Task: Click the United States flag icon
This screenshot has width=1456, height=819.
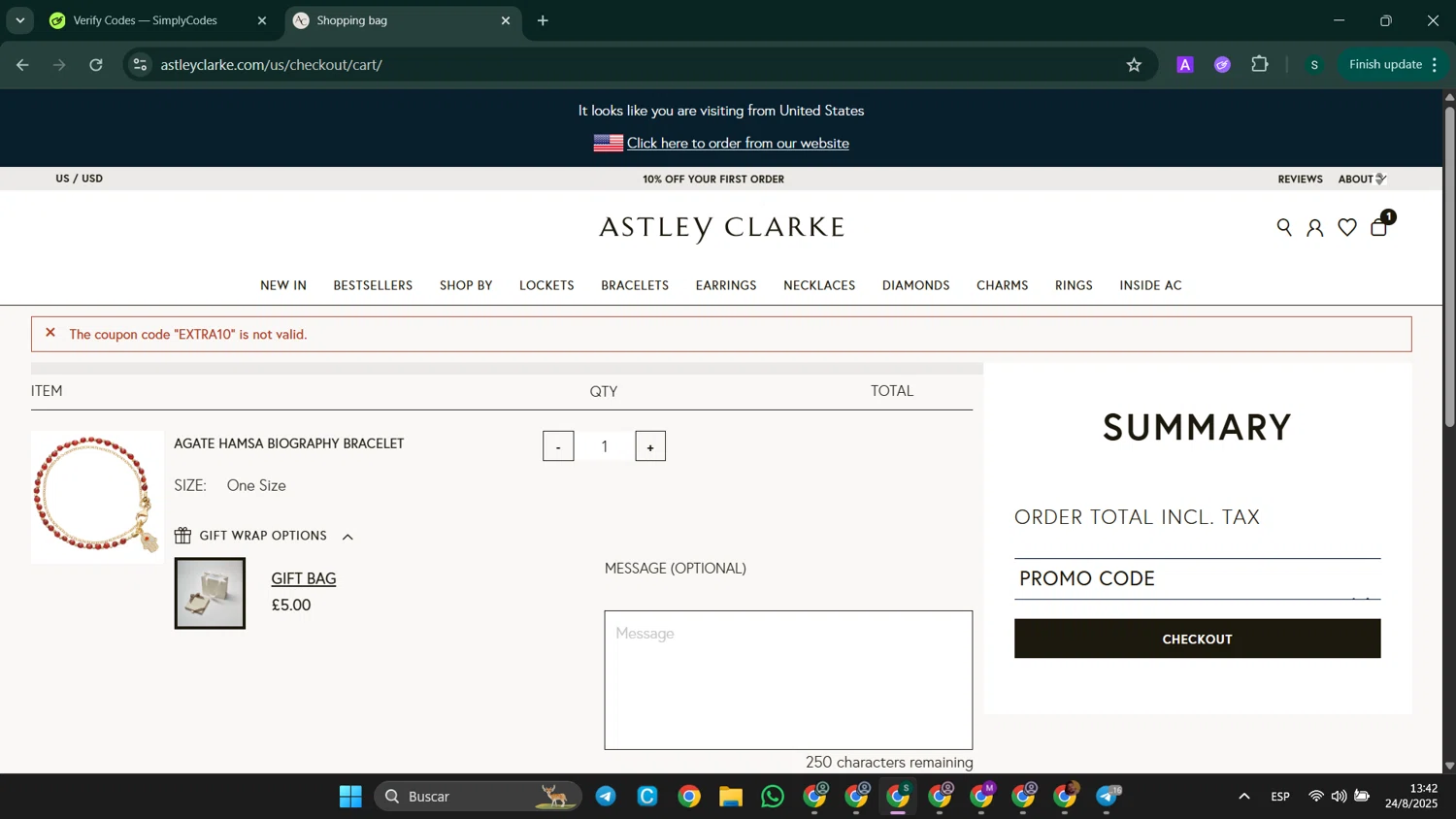Action: 609,144
